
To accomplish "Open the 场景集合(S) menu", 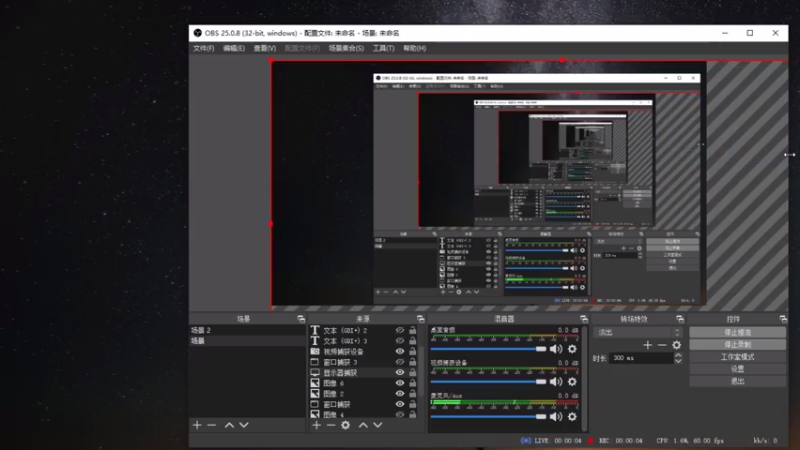I will pyautogui.click(x=346, y=48).
